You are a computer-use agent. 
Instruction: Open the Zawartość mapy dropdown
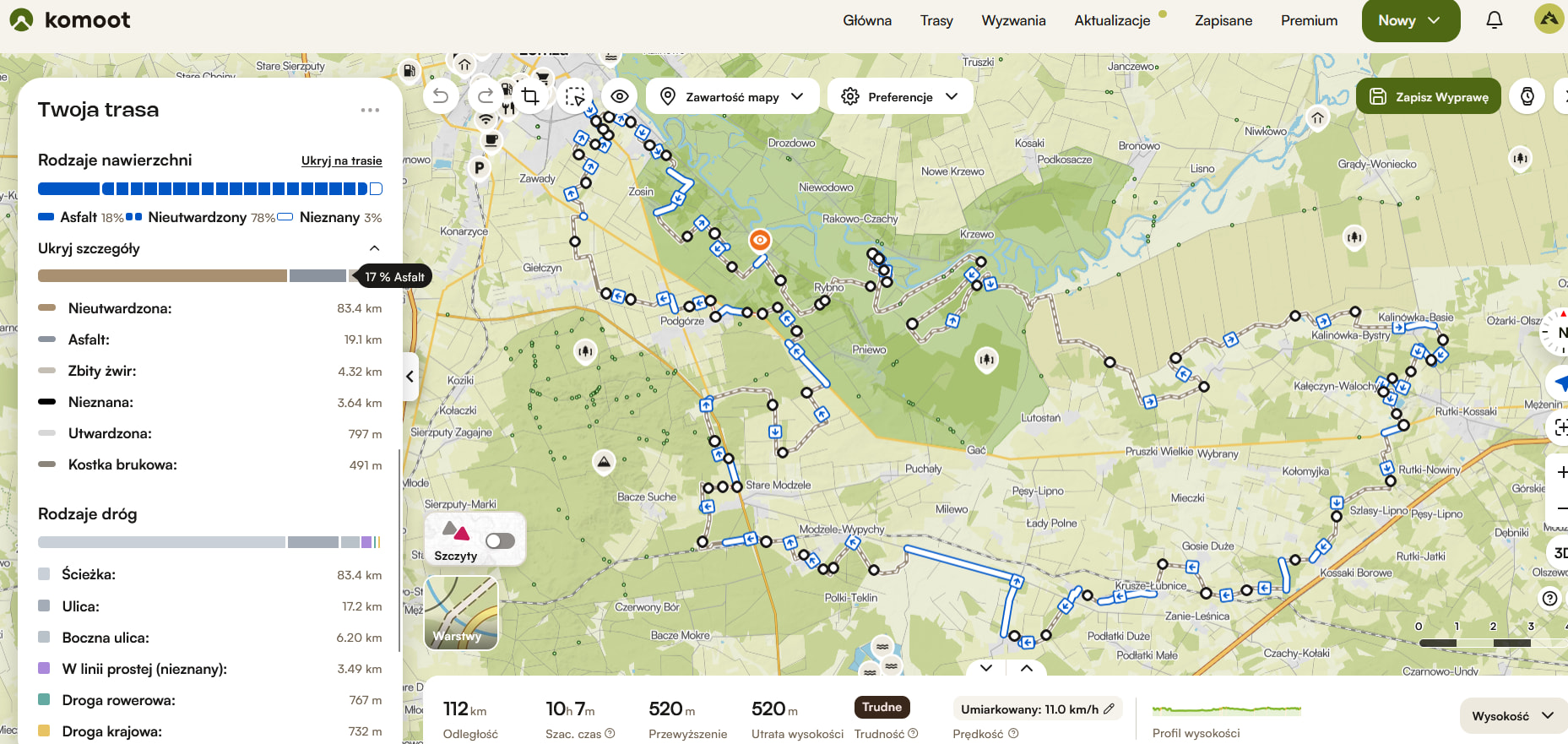732,96
